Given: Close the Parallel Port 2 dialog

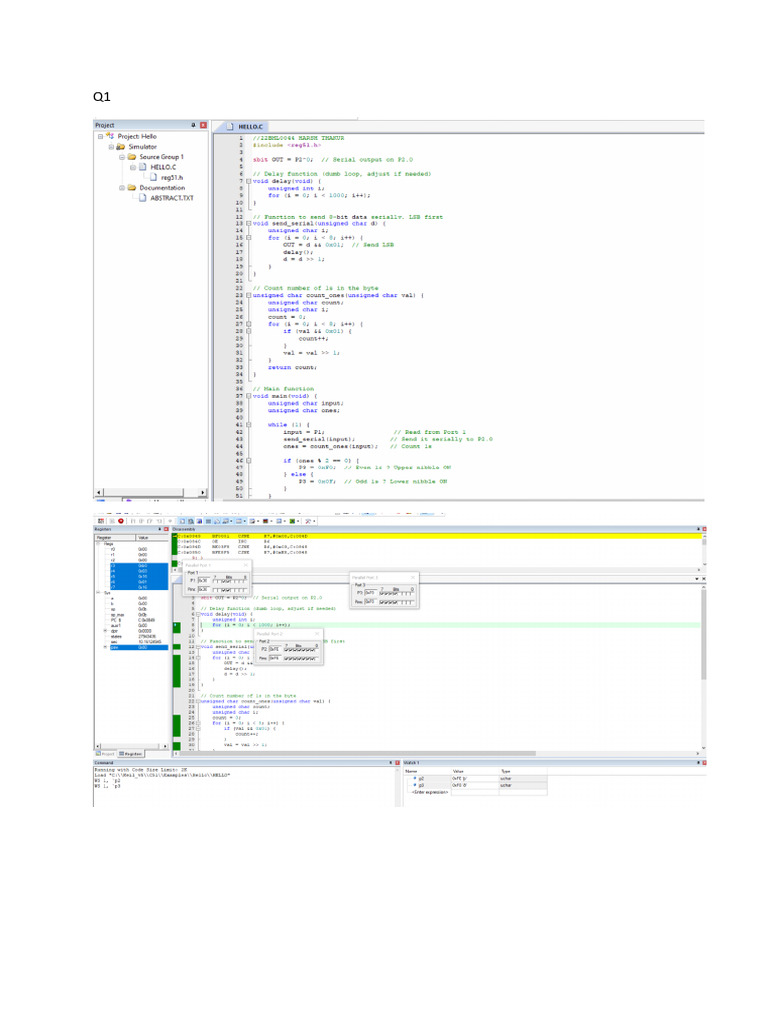Looking at the screenshot, I should (317, 633).
